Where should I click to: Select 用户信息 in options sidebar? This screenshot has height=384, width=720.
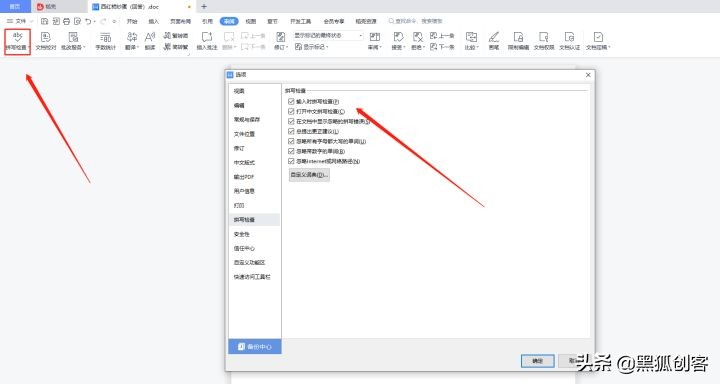(x=254, y=191)
